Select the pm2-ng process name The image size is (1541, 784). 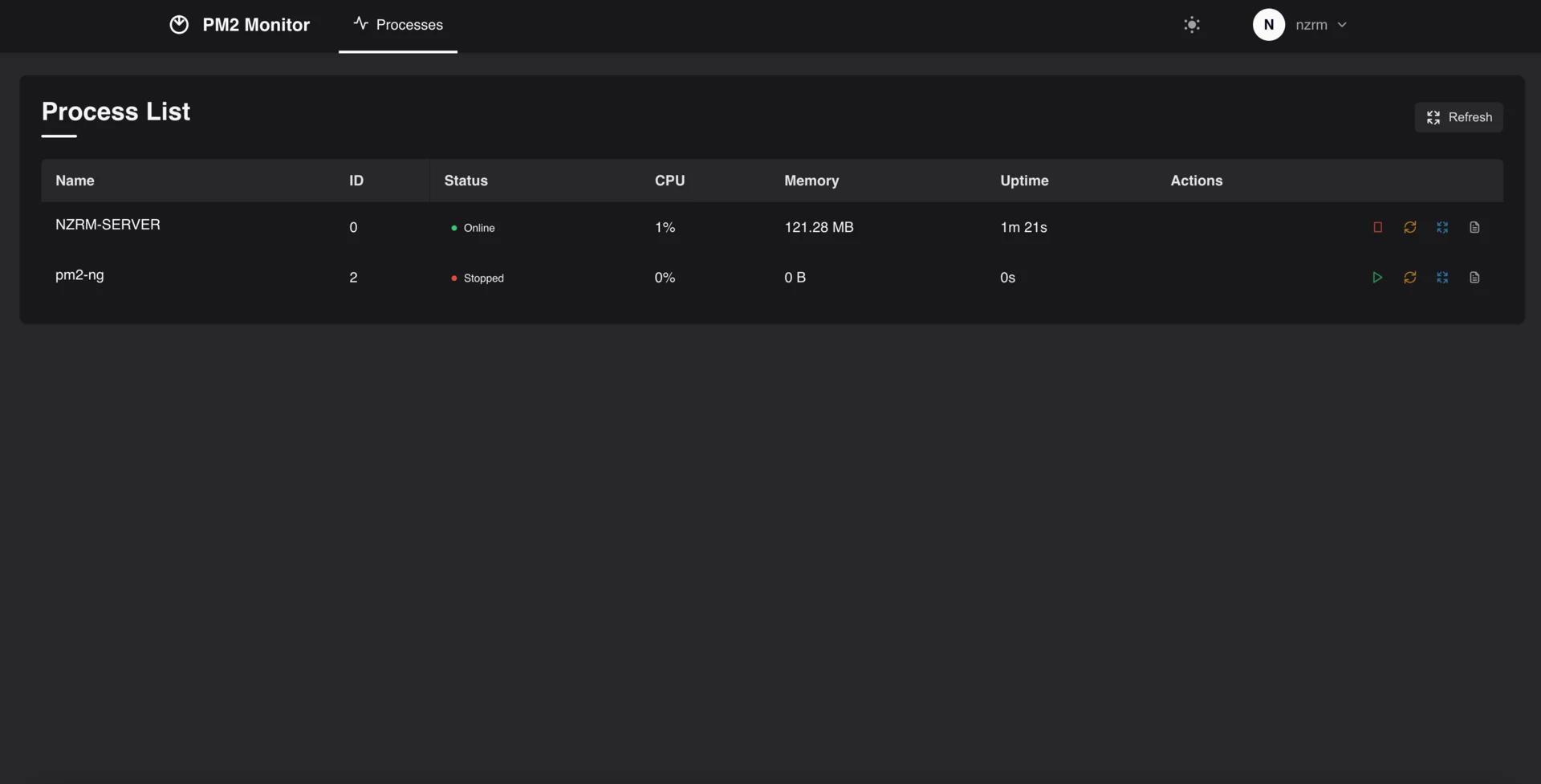(x=79, y=275)
